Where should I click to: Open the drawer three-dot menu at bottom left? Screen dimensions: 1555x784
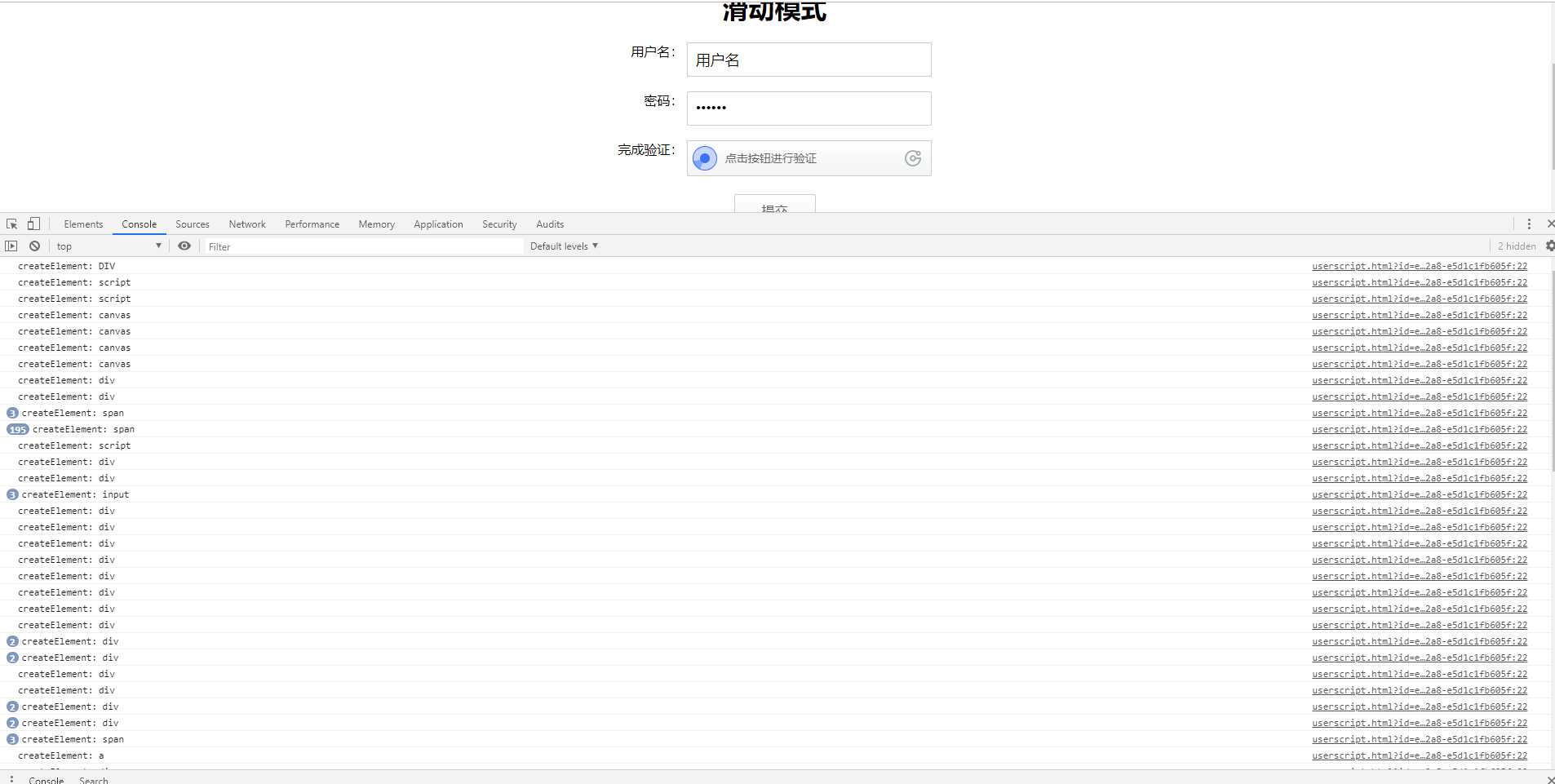click(x=11, y=779)
